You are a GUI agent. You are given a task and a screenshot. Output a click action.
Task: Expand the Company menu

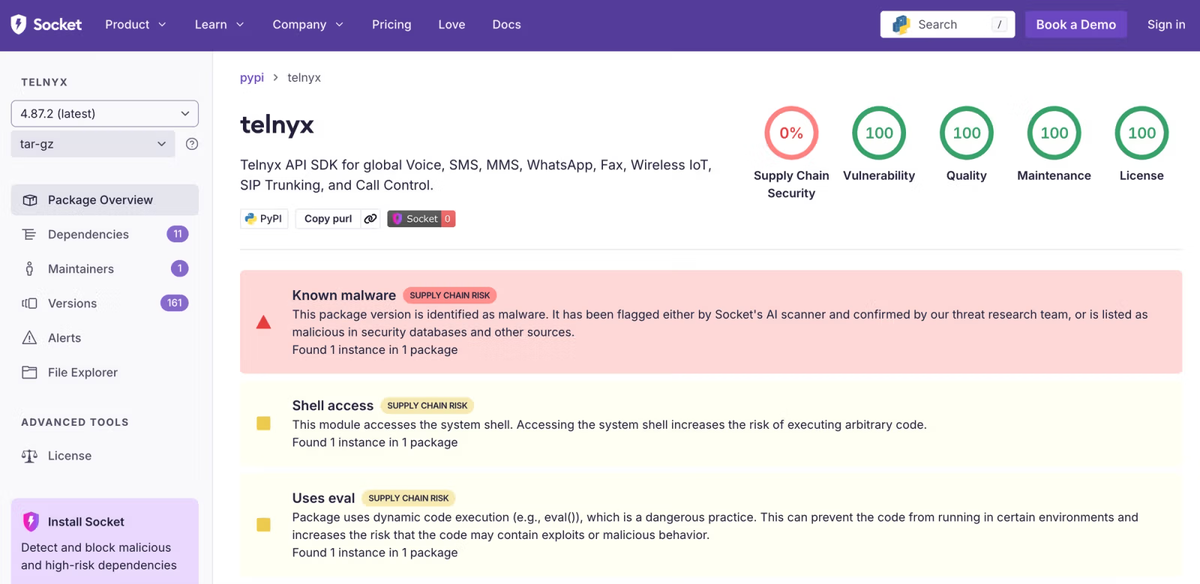pos(308,24)
